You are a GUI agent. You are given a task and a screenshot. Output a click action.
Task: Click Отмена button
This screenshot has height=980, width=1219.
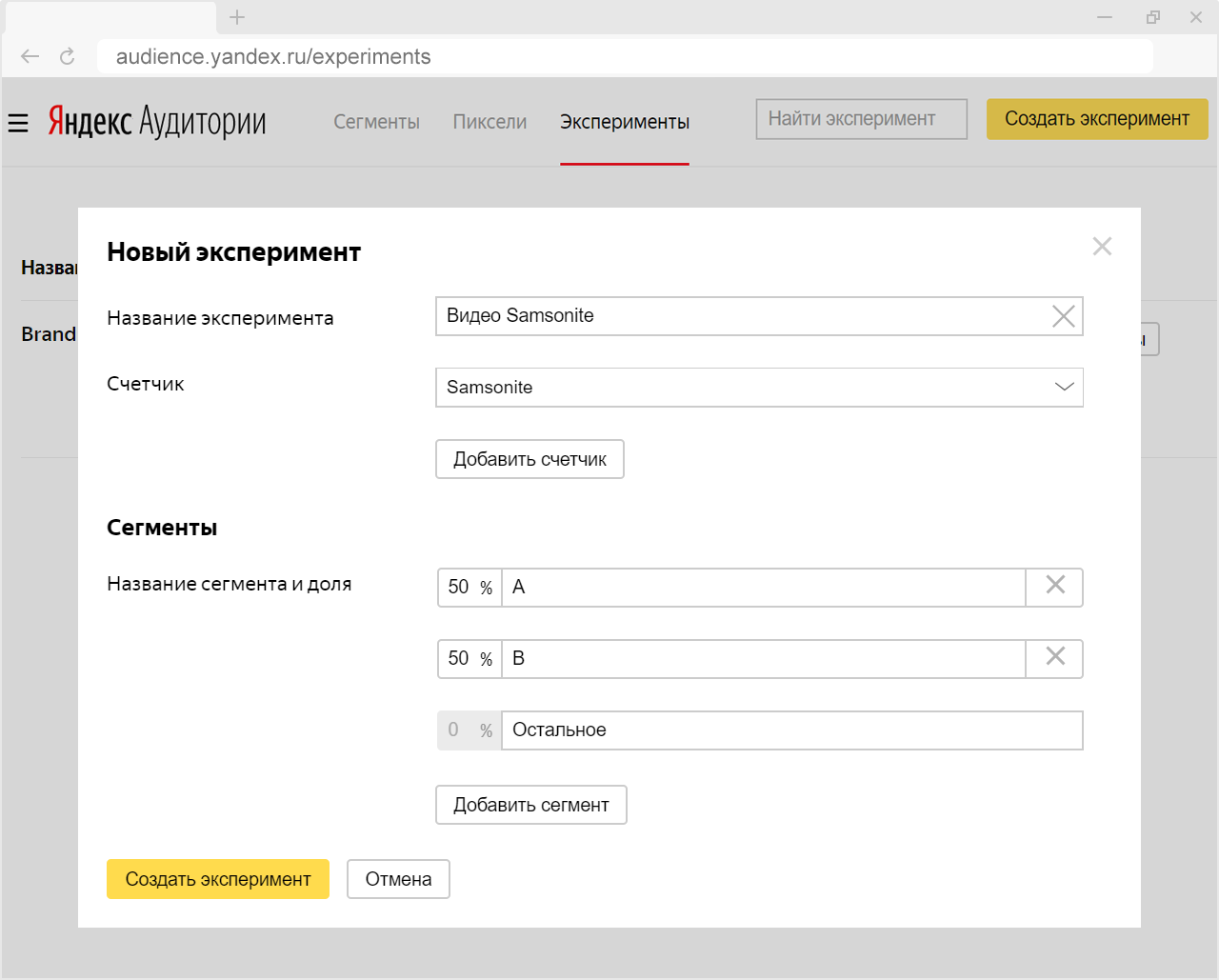pyautogui.click(x=398, y=879)
